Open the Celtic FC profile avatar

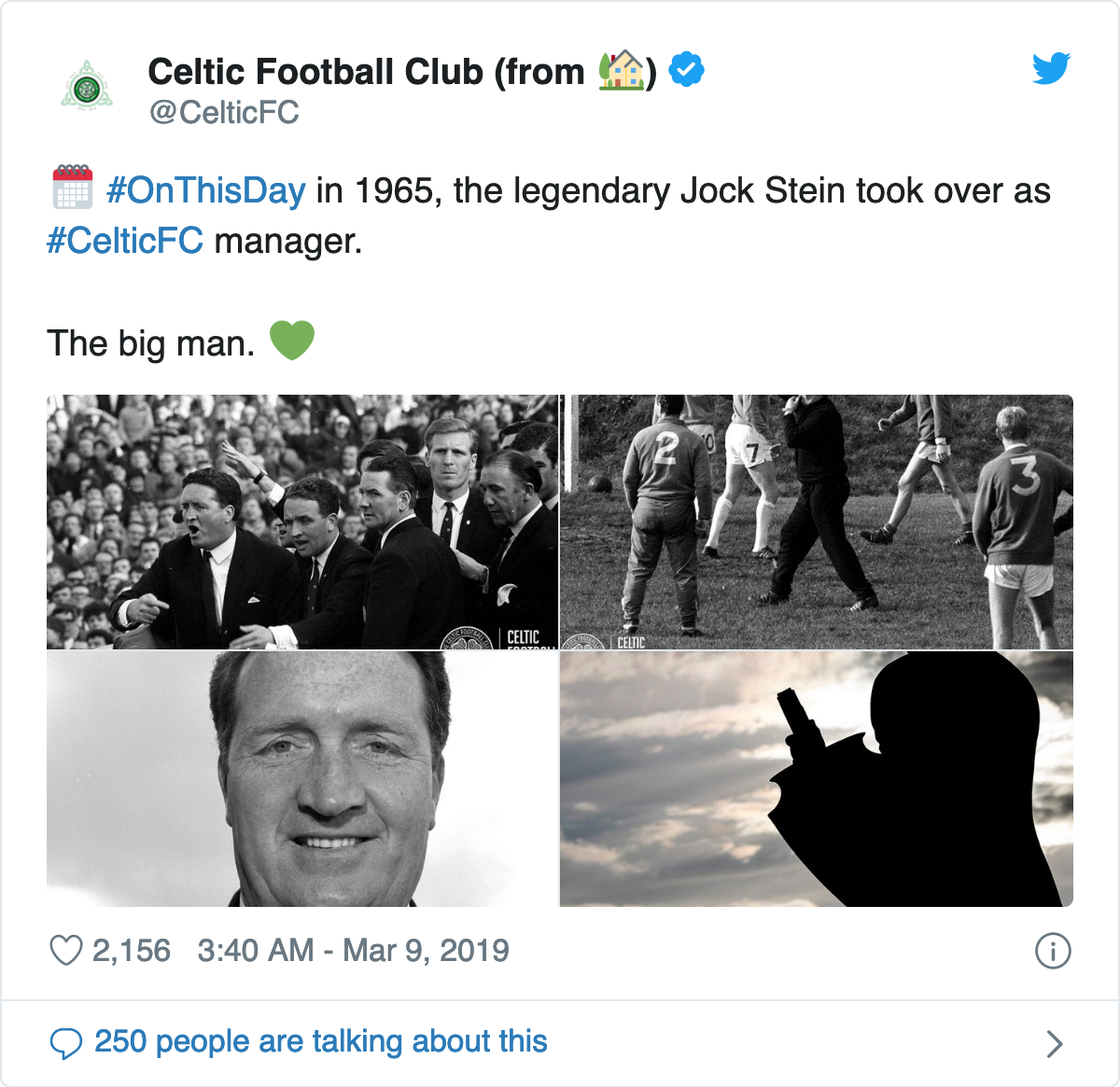[x=86, y=84]
